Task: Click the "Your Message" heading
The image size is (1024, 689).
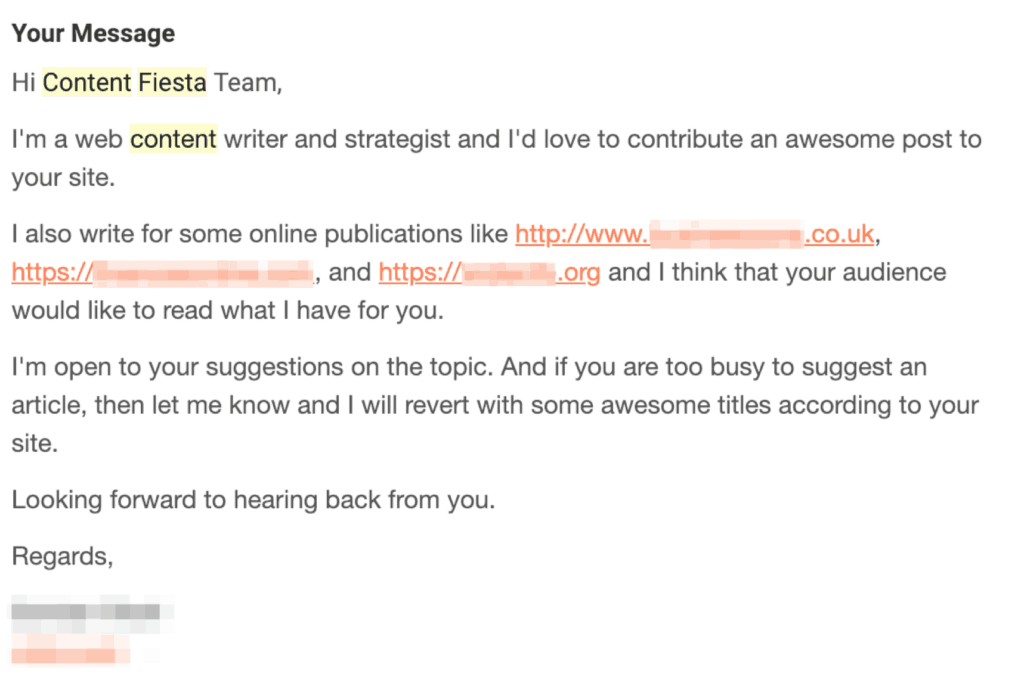Action: click(x=93, y=33)
